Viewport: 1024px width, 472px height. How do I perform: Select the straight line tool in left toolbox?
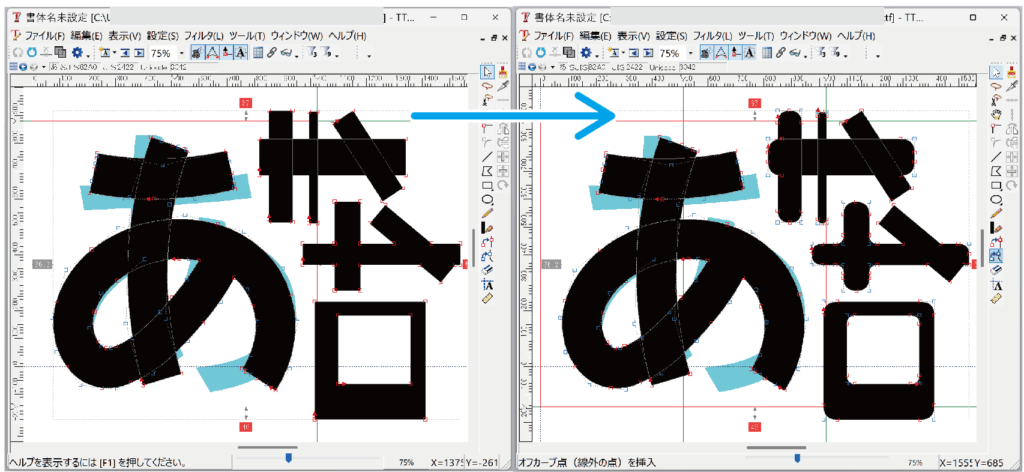pos(487,157)
